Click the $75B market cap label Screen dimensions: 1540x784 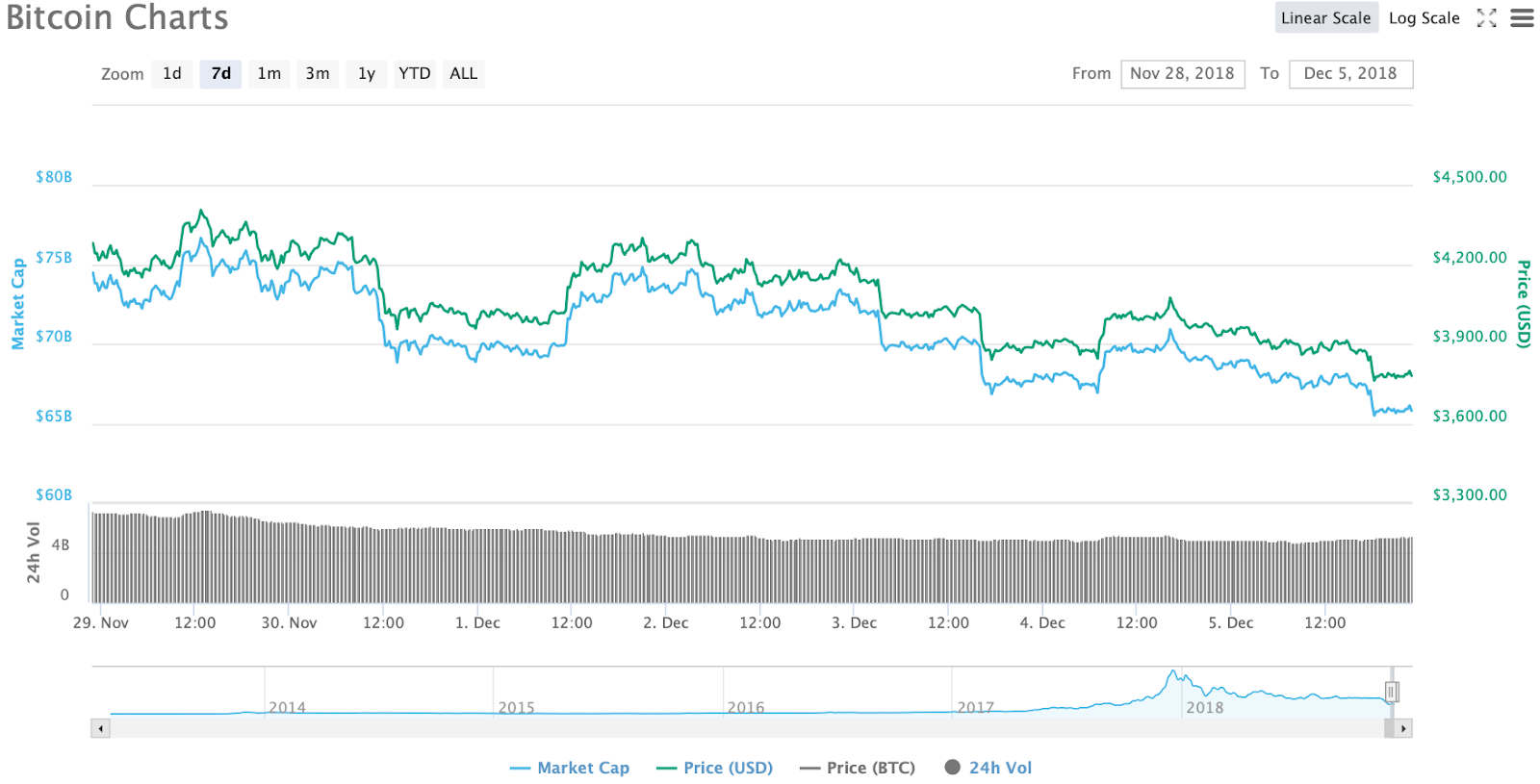pyautogui.click(x=54, y=258)
